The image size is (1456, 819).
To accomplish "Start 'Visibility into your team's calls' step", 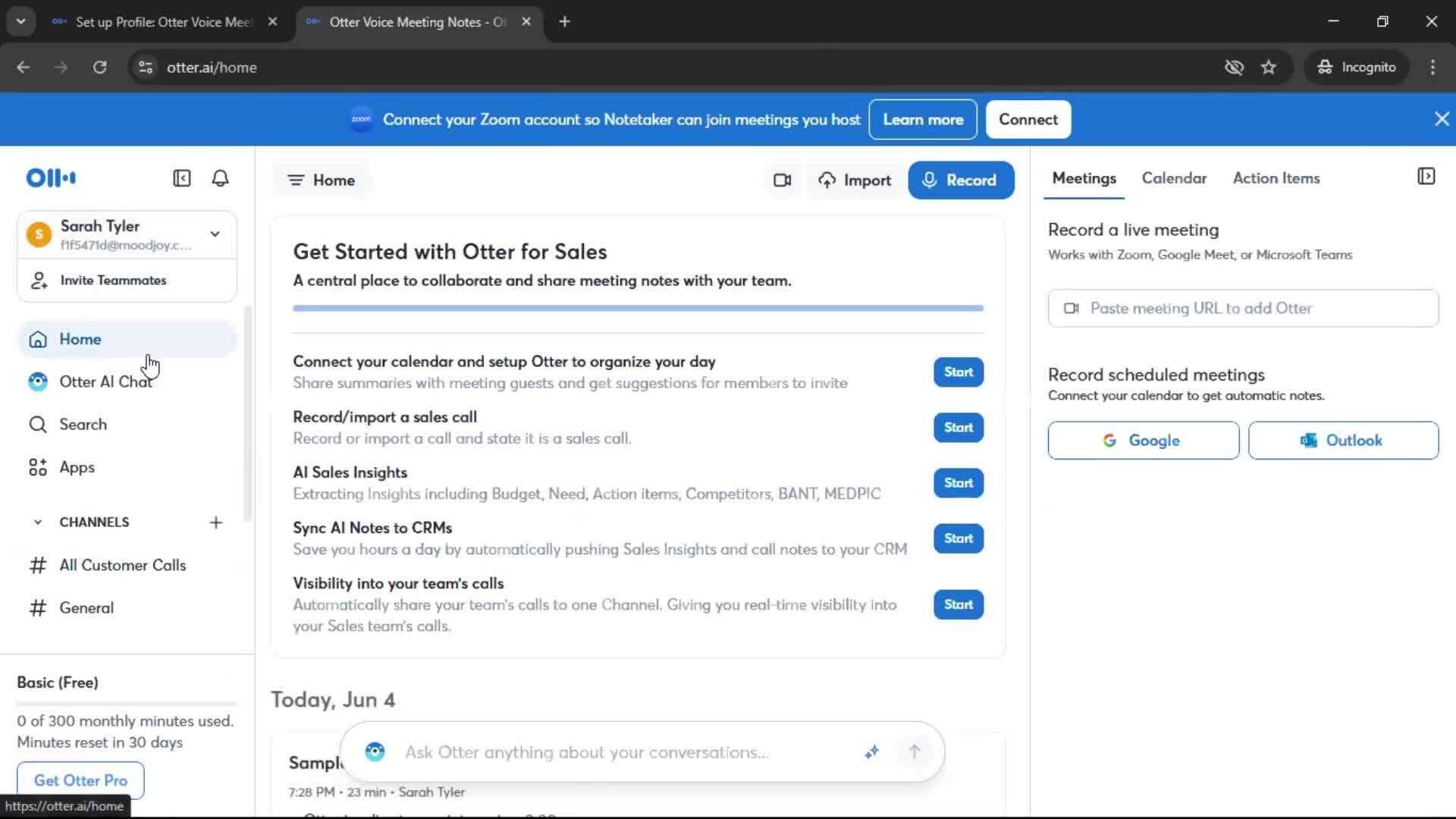I will tap(959, 604).
